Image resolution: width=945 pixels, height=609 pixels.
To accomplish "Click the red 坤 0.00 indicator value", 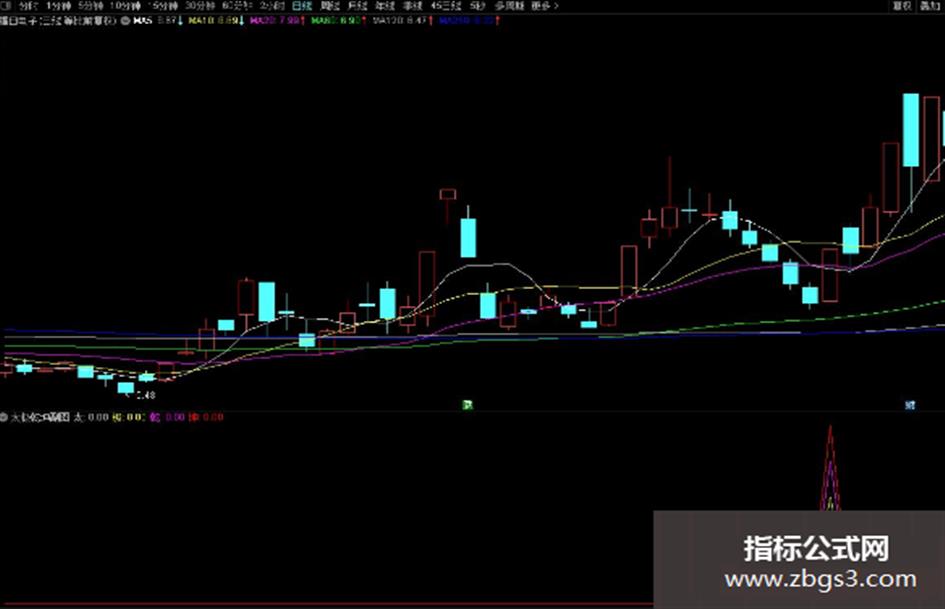I will tap(206, 417).
